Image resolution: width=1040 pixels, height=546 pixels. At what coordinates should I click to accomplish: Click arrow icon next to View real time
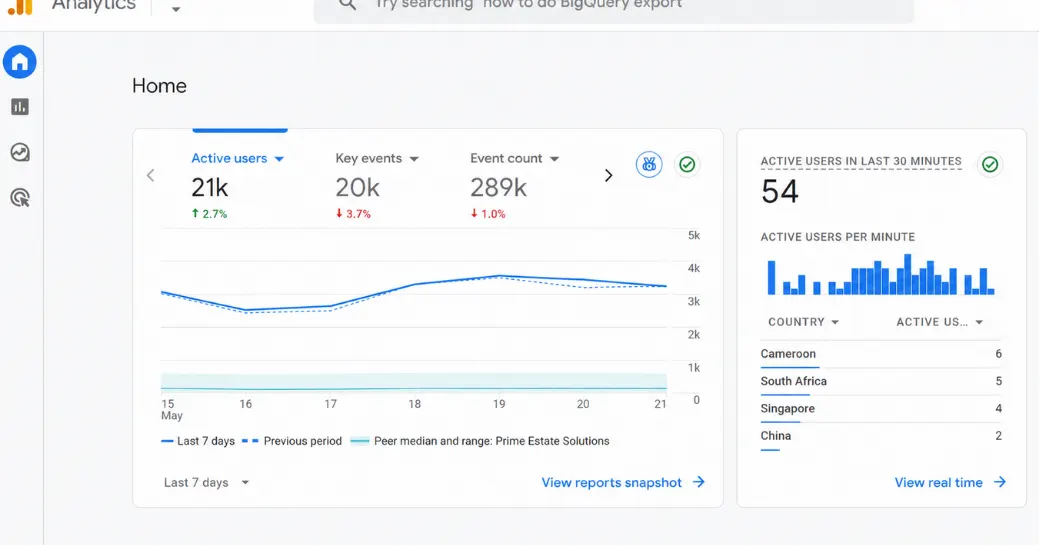(x=1000, y=482)
